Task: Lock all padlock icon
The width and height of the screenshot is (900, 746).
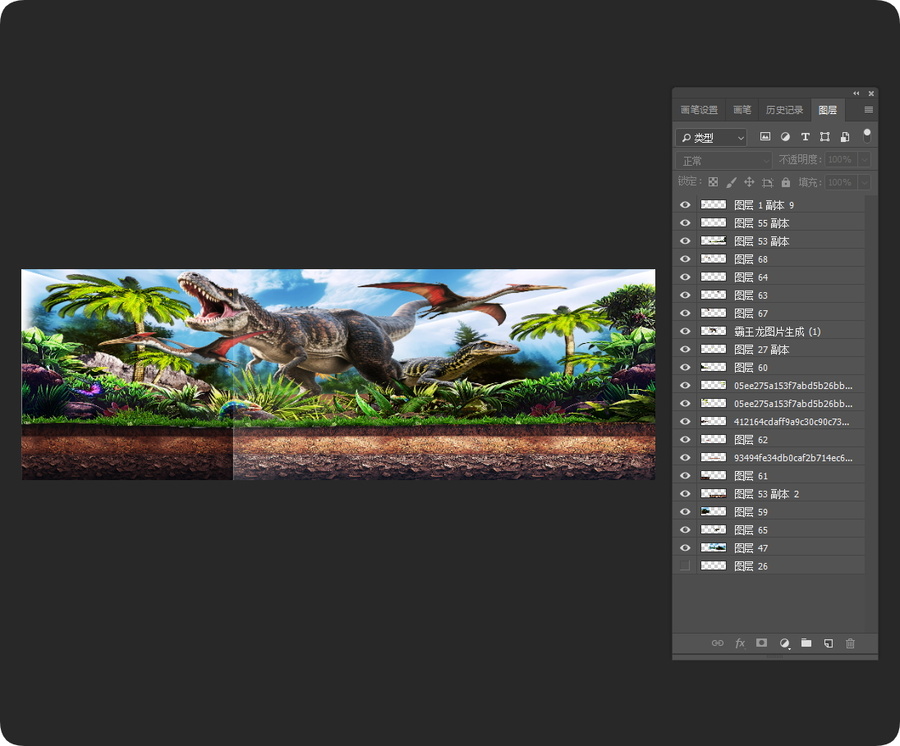Action: 786,182
